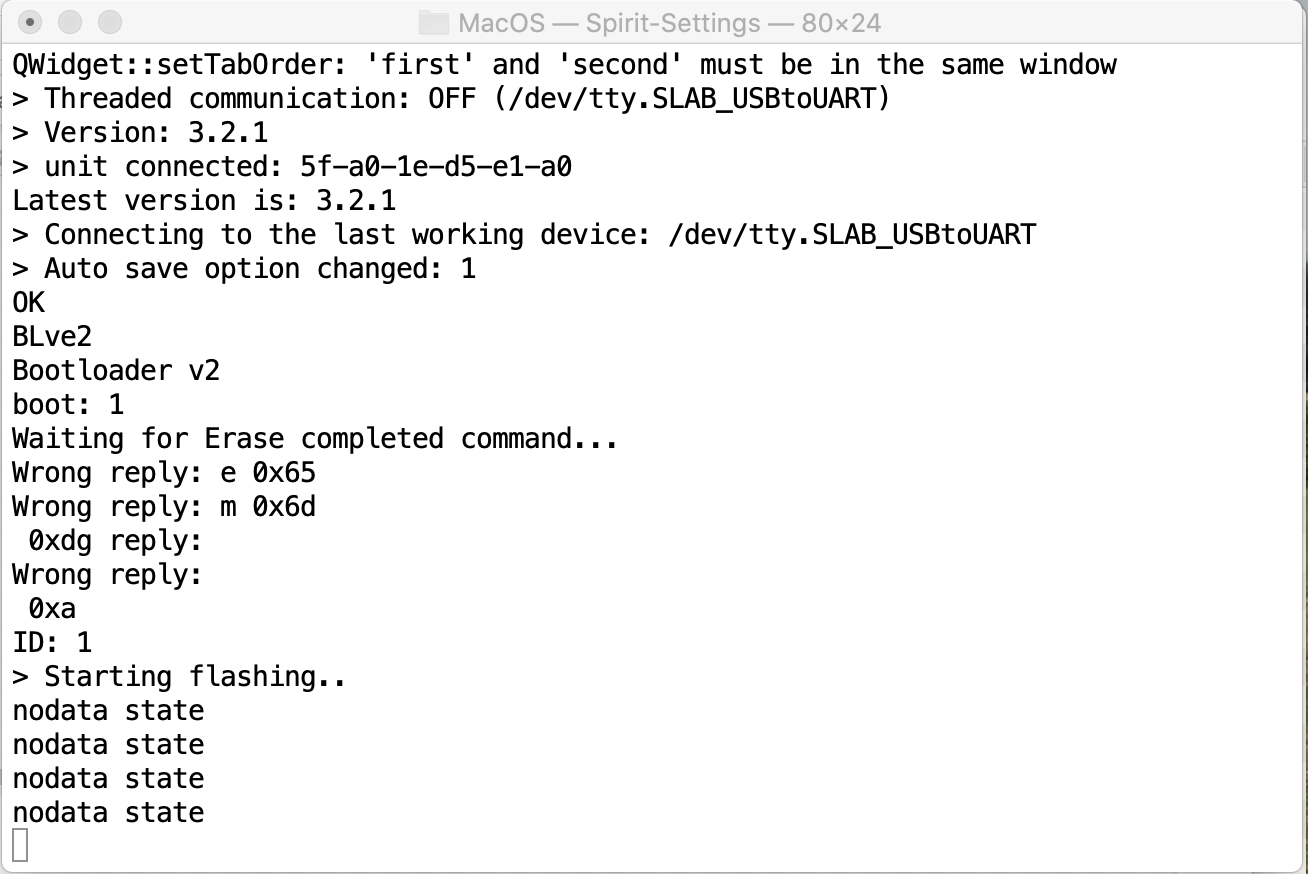Viewport: 1308px width, 874px height.
Task: Click the window title 'MacOS — Spirit-Settings — 80×24'
Action: (668, 22)
